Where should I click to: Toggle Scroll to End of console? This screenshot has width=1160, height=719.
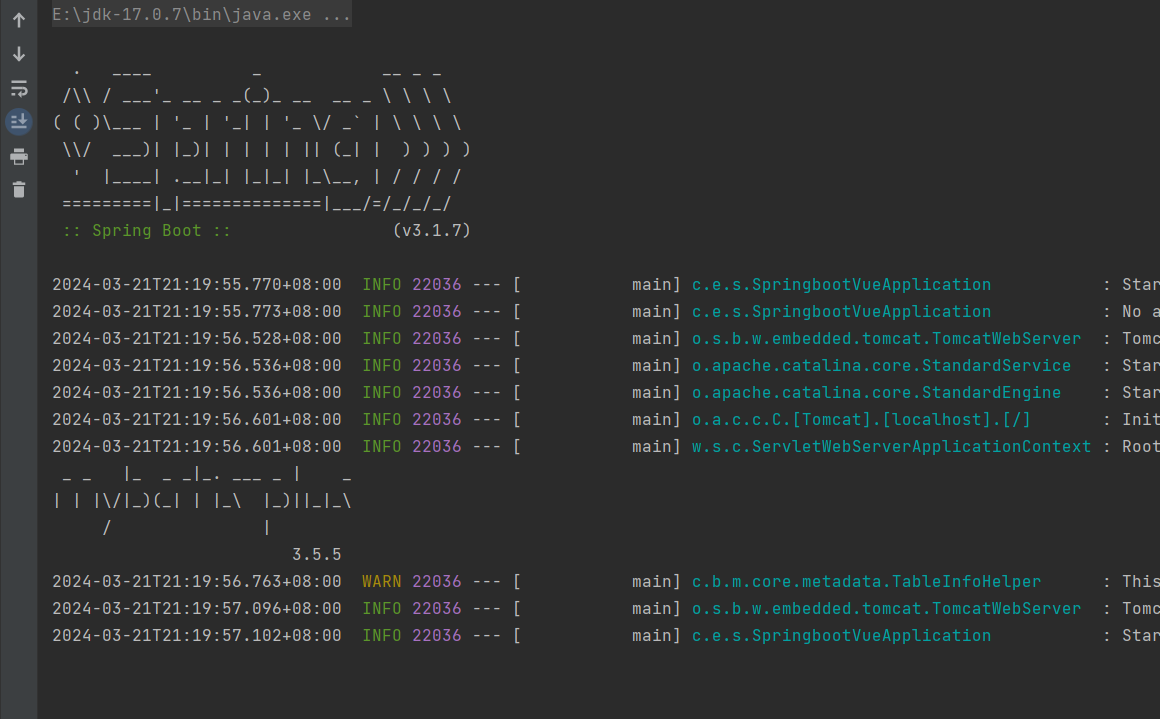[x=19, y=121]
